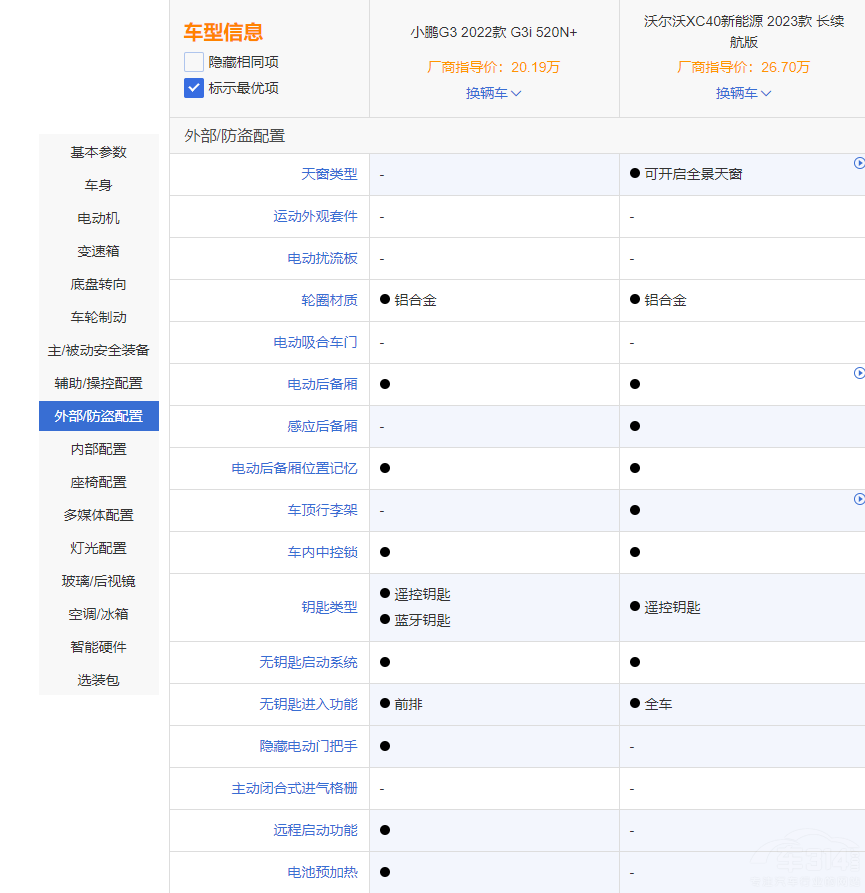Viewport: 865px width, 893px height.
Task: Switch to 多媒体配置 sidebar item
Action: (99, 515)
